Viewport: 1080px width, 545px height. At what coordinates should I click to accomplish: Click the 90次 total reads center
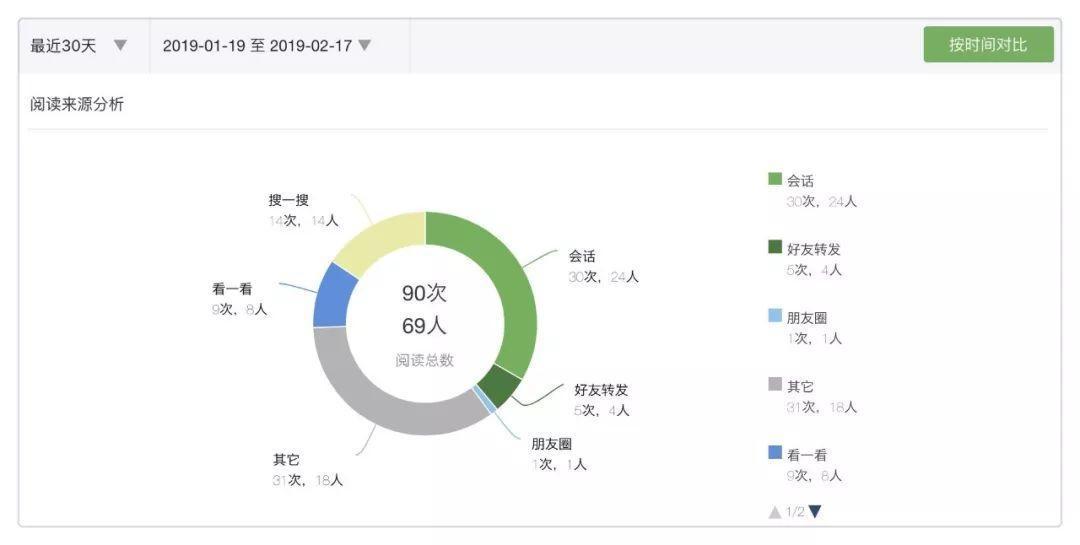pyautogui.click(x=424, y=294)
